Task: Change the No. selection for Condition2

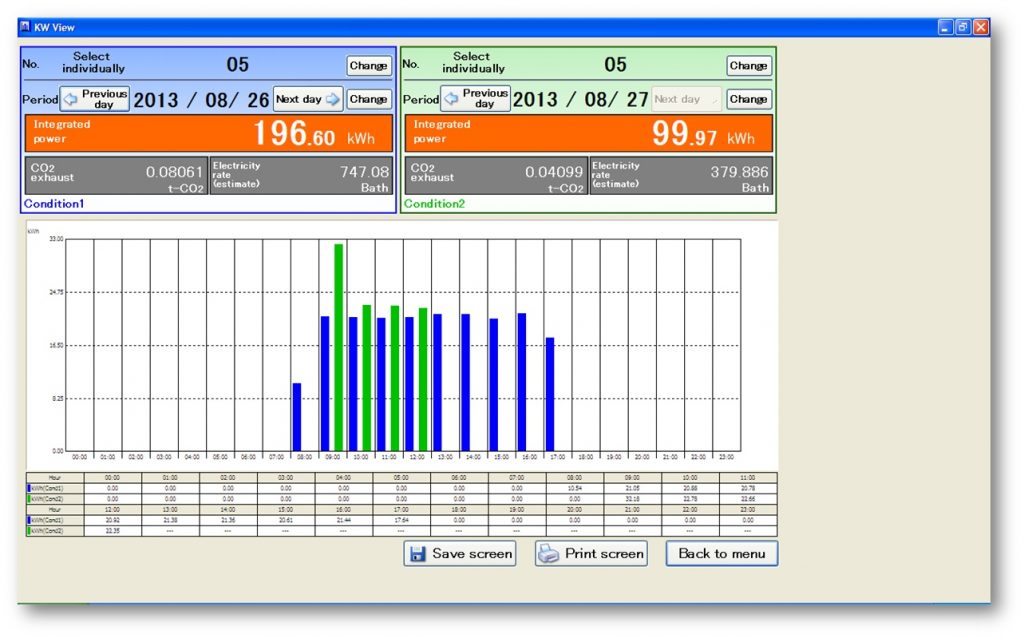Action: tap(748, 66)
